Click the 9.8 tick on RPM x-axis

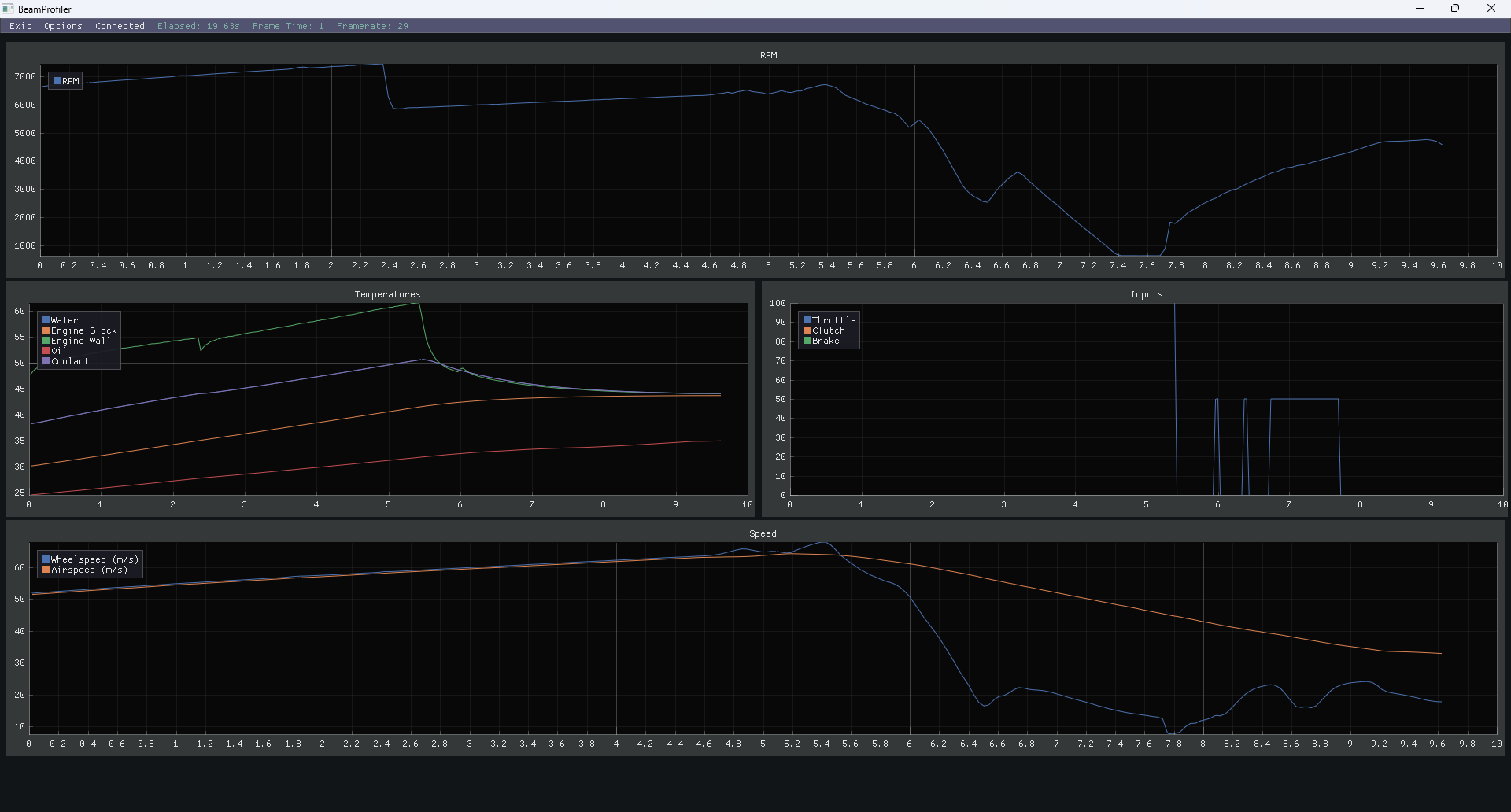(1468, 265)
